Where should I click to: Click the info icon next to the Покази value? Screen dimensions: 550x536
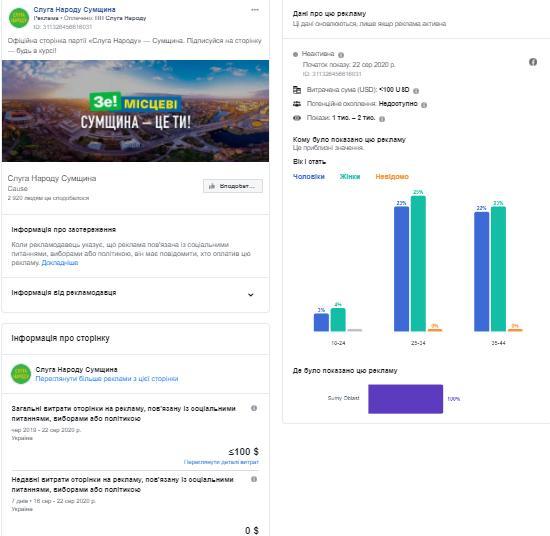(382, 119)
